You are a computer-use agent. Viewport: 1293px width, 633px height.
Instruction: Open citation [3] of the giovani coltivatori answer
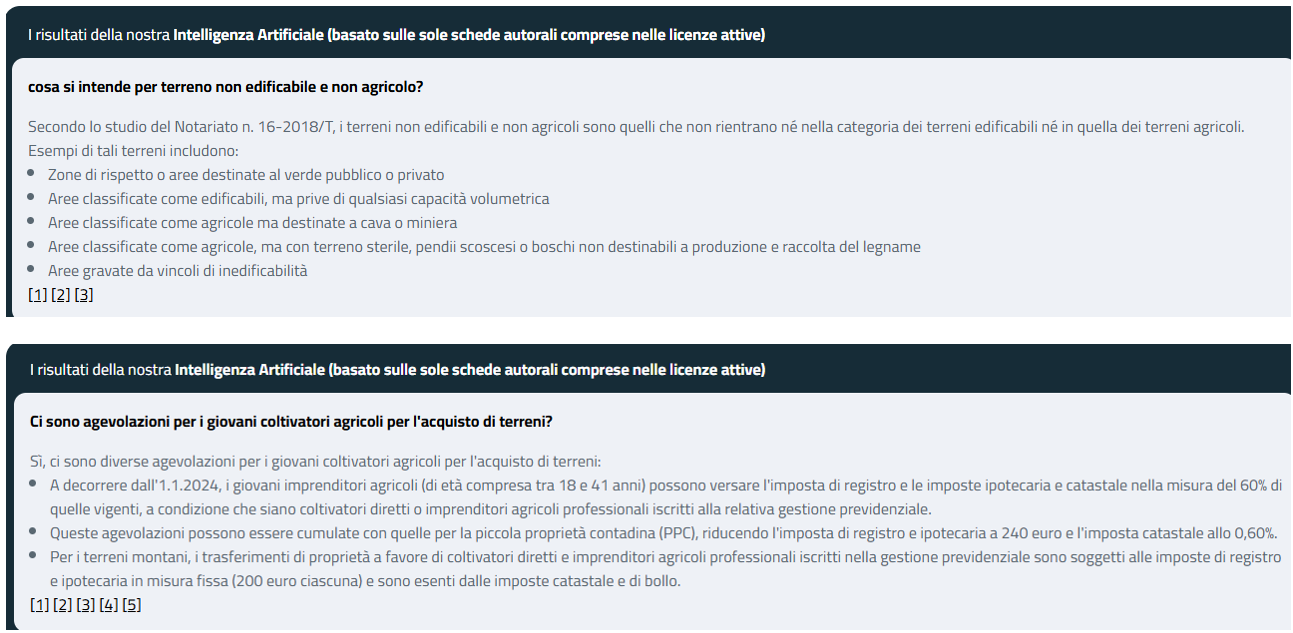tap(86, 605)
